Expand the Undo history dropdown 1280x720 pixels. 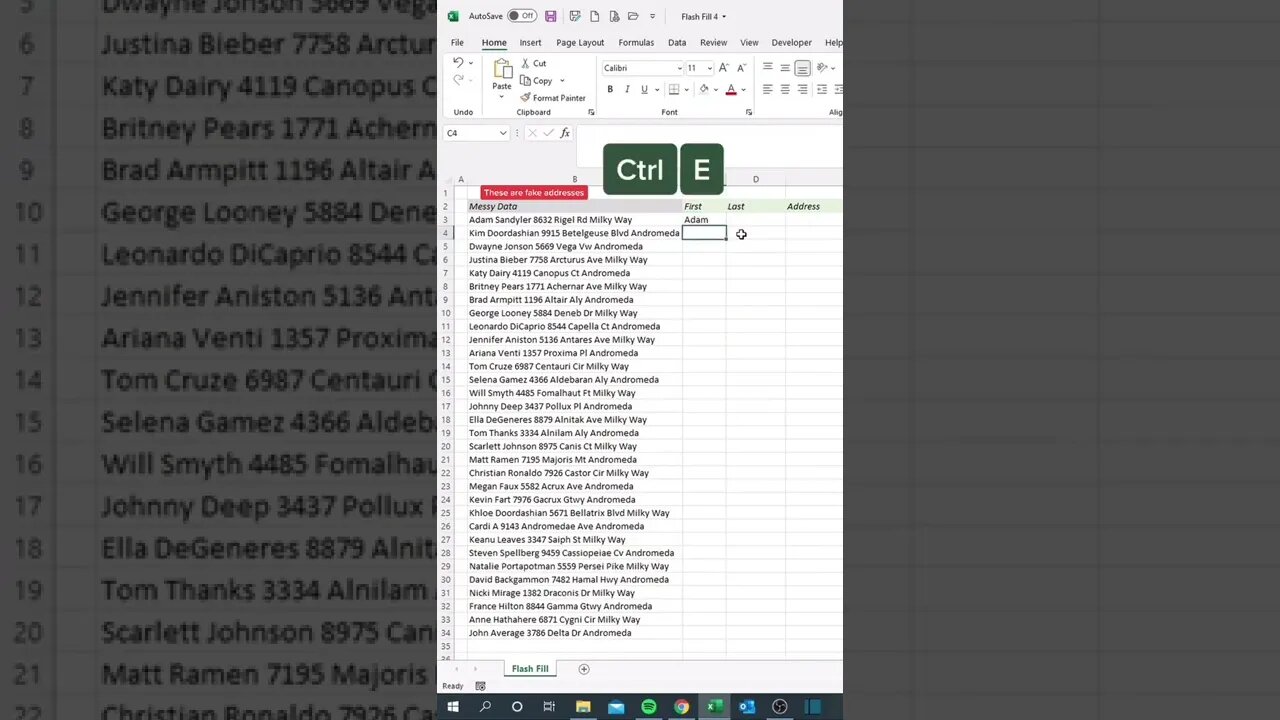pos(471,63)
